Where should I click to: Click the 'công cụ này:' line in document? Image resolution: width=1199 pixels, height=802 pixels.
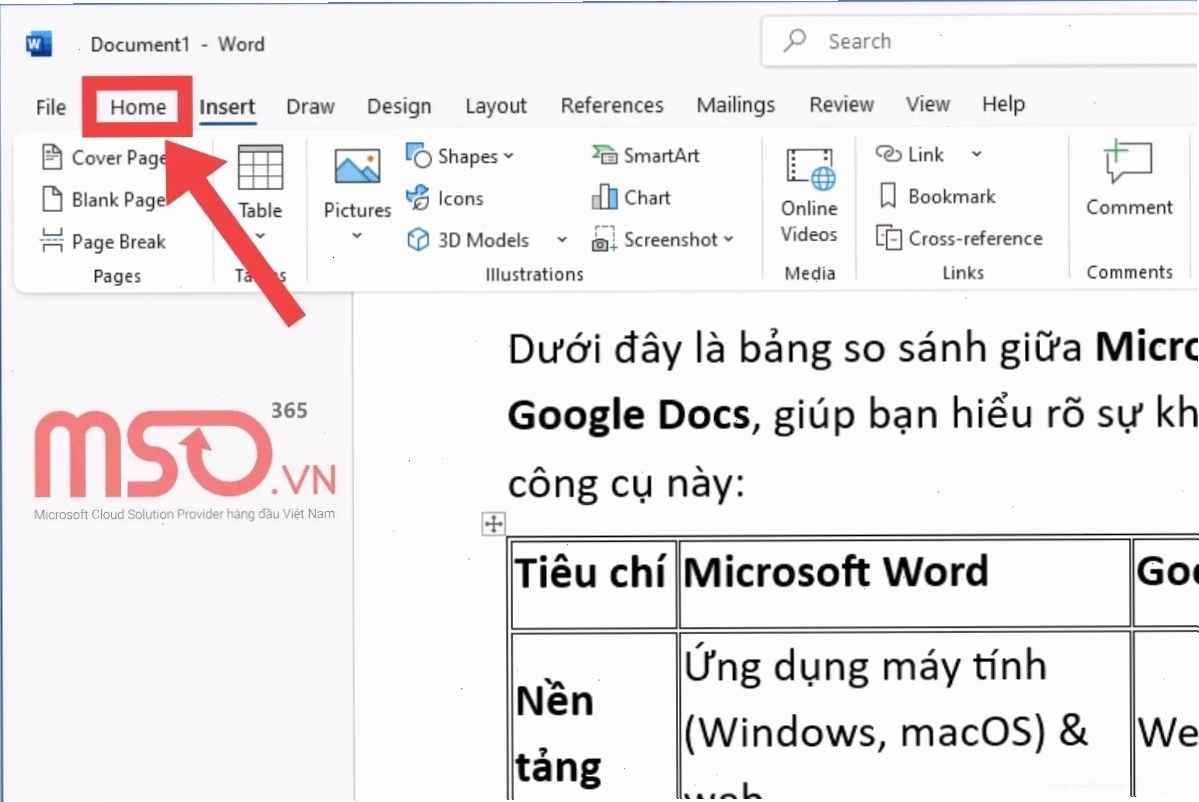[625, 484]
